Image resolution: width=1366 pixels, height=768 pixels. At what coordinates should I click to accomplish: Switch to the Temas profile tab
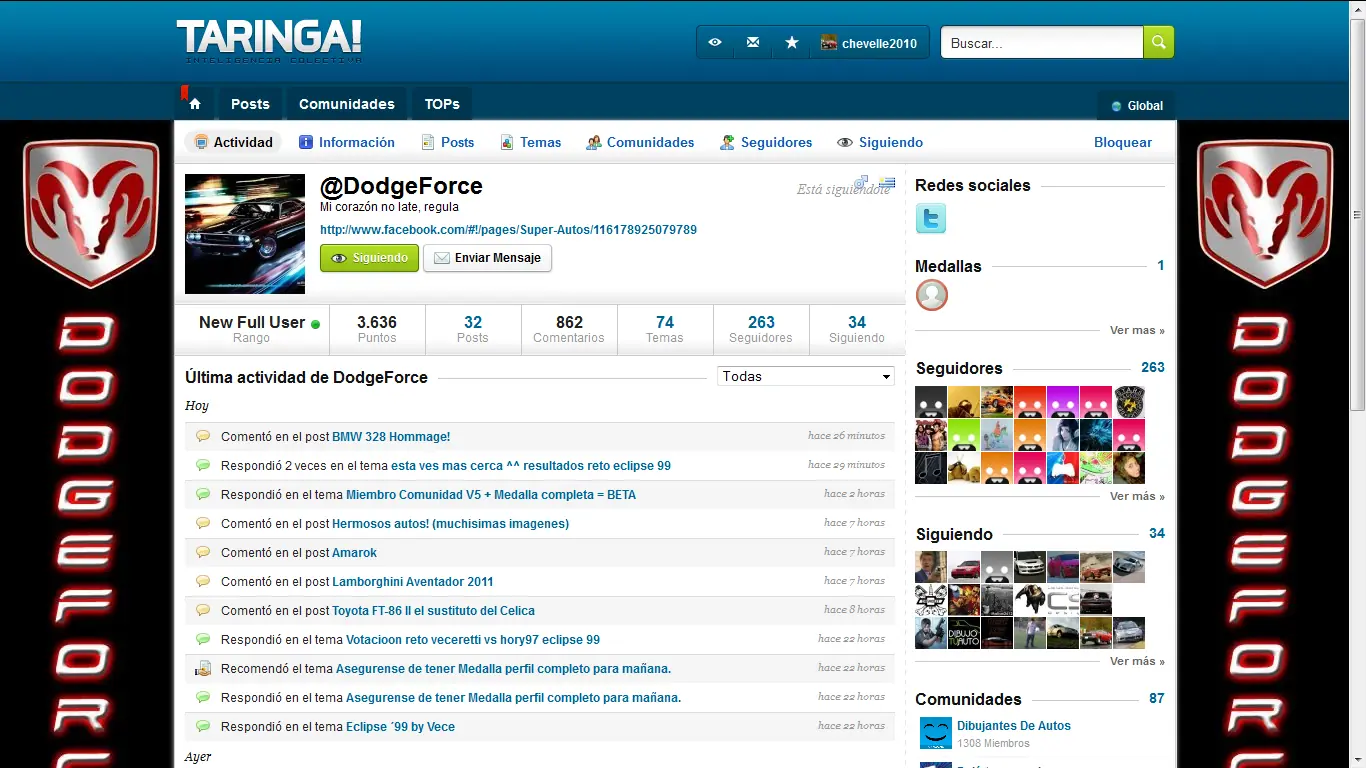(530, 142)
